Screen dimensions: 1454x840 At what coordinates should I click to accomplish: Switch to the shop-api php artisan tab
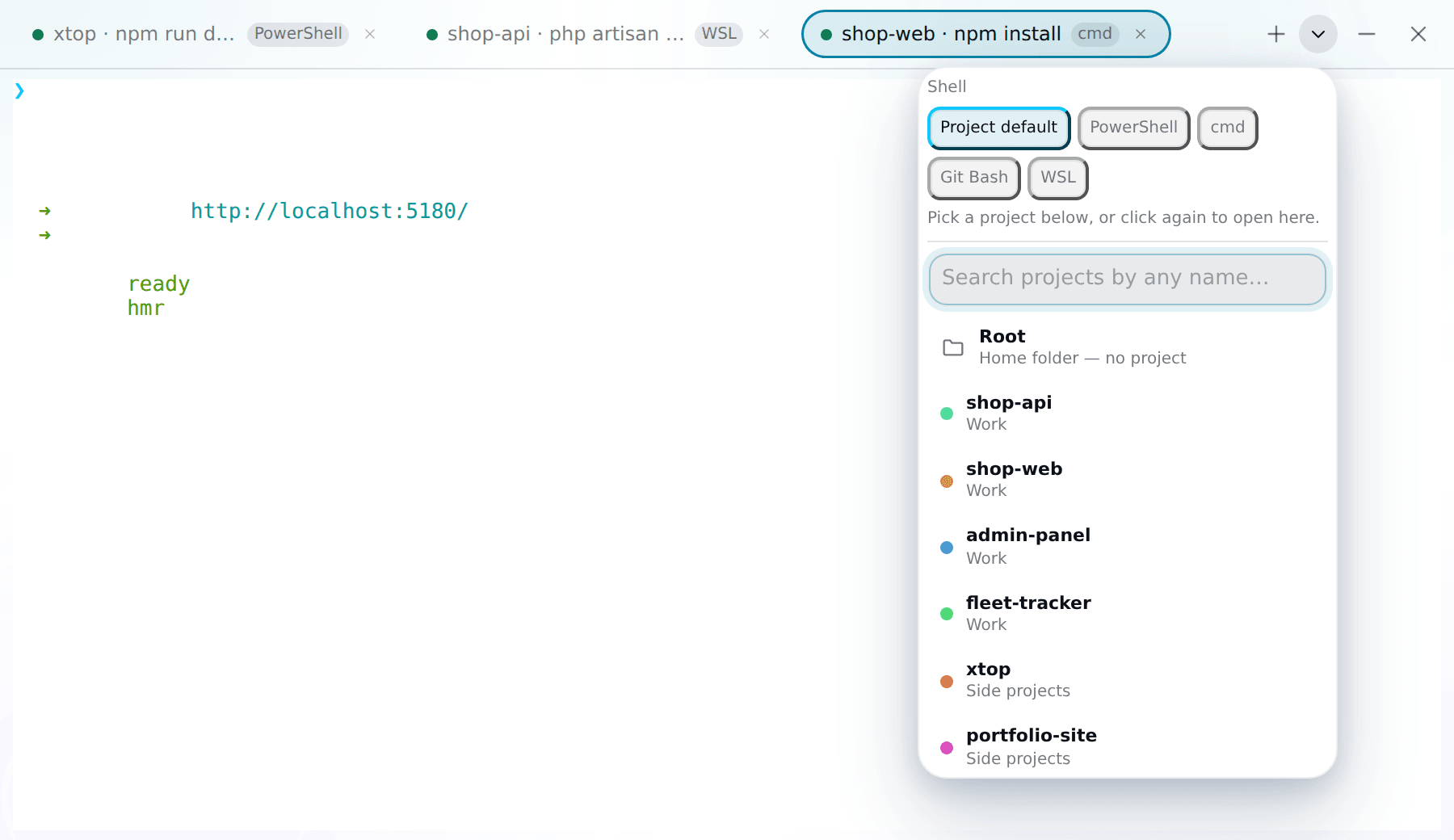598,34
